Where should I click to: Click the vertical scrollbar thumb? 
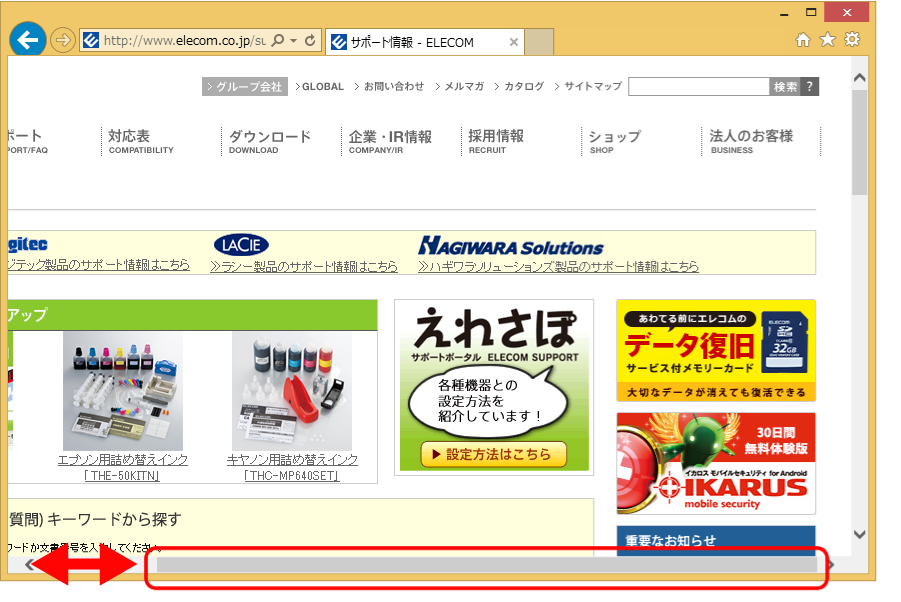coord(860,141)
